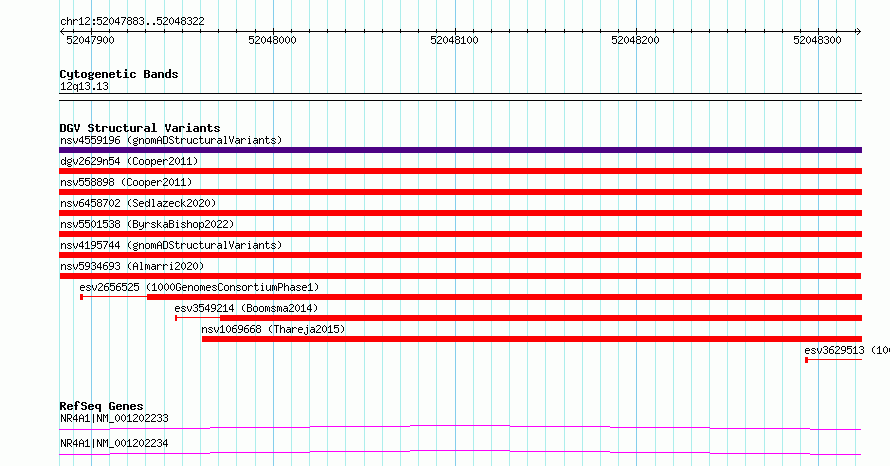Click ruler position 52048100
The width and height of the screenshot is (890, 466).
(x=454, y=40)
